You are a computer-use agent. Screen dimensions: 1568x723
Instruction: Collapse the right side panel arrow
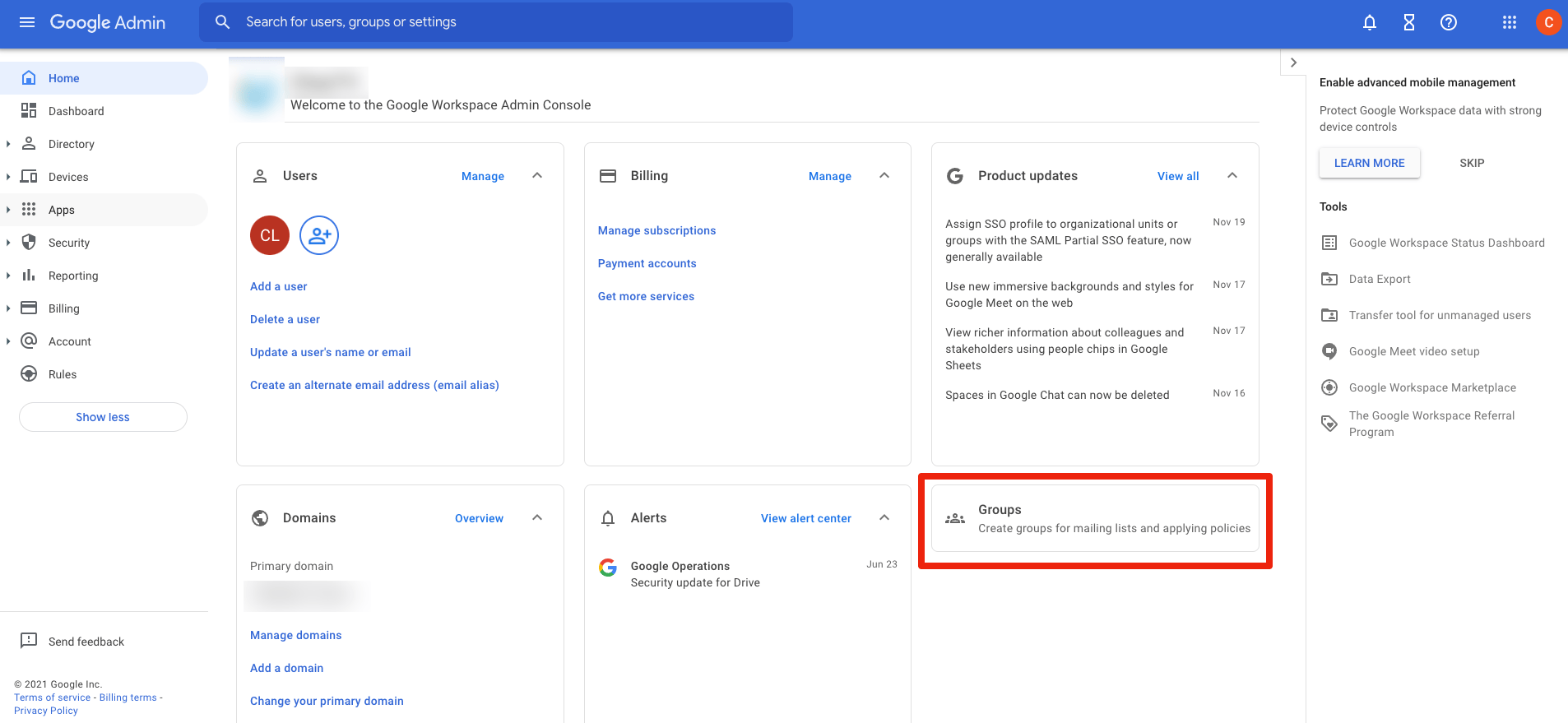click(1293, 63)
